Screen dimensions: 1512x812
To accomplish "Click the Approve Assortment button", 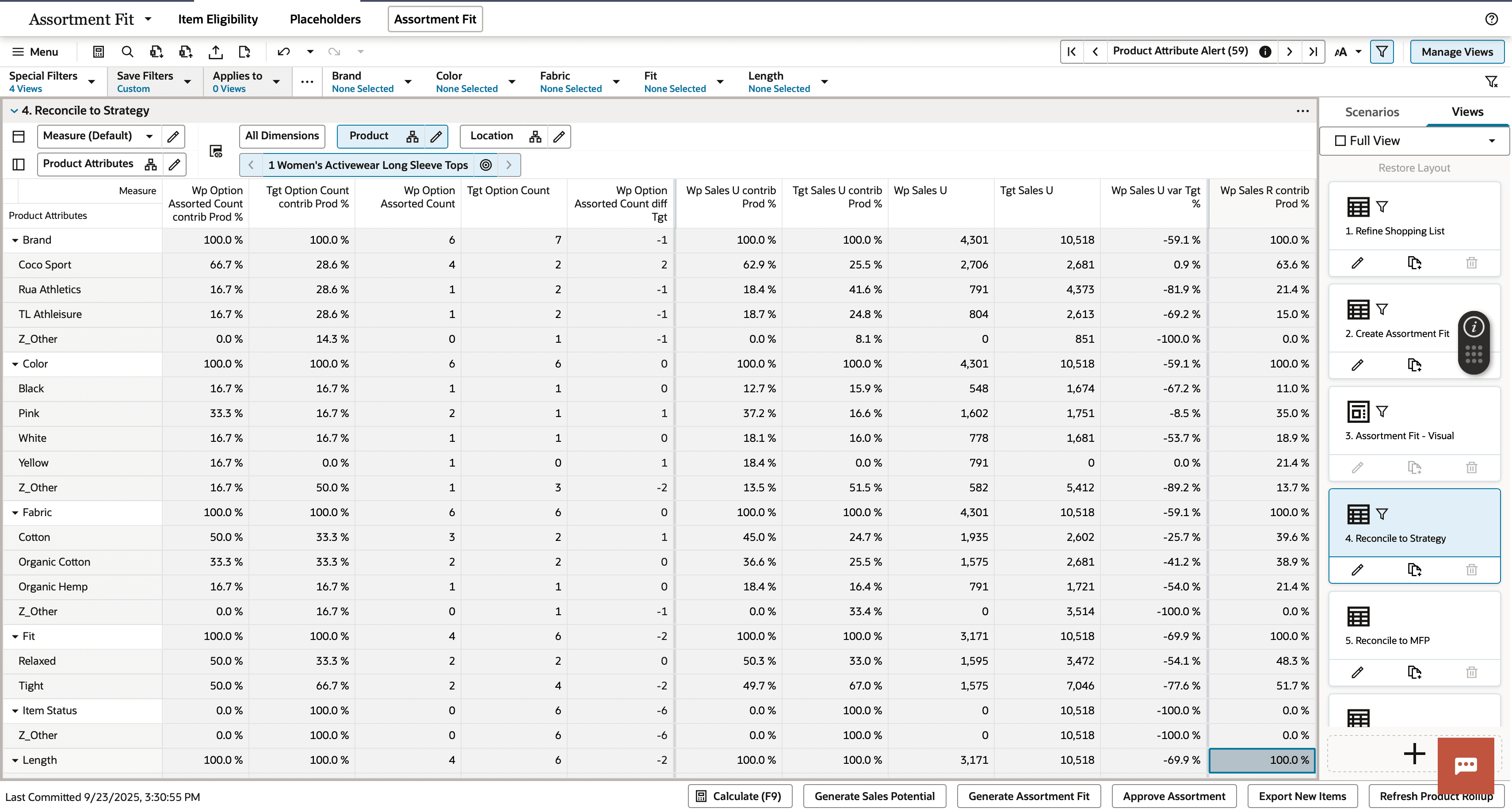I will click(1174, 796).
